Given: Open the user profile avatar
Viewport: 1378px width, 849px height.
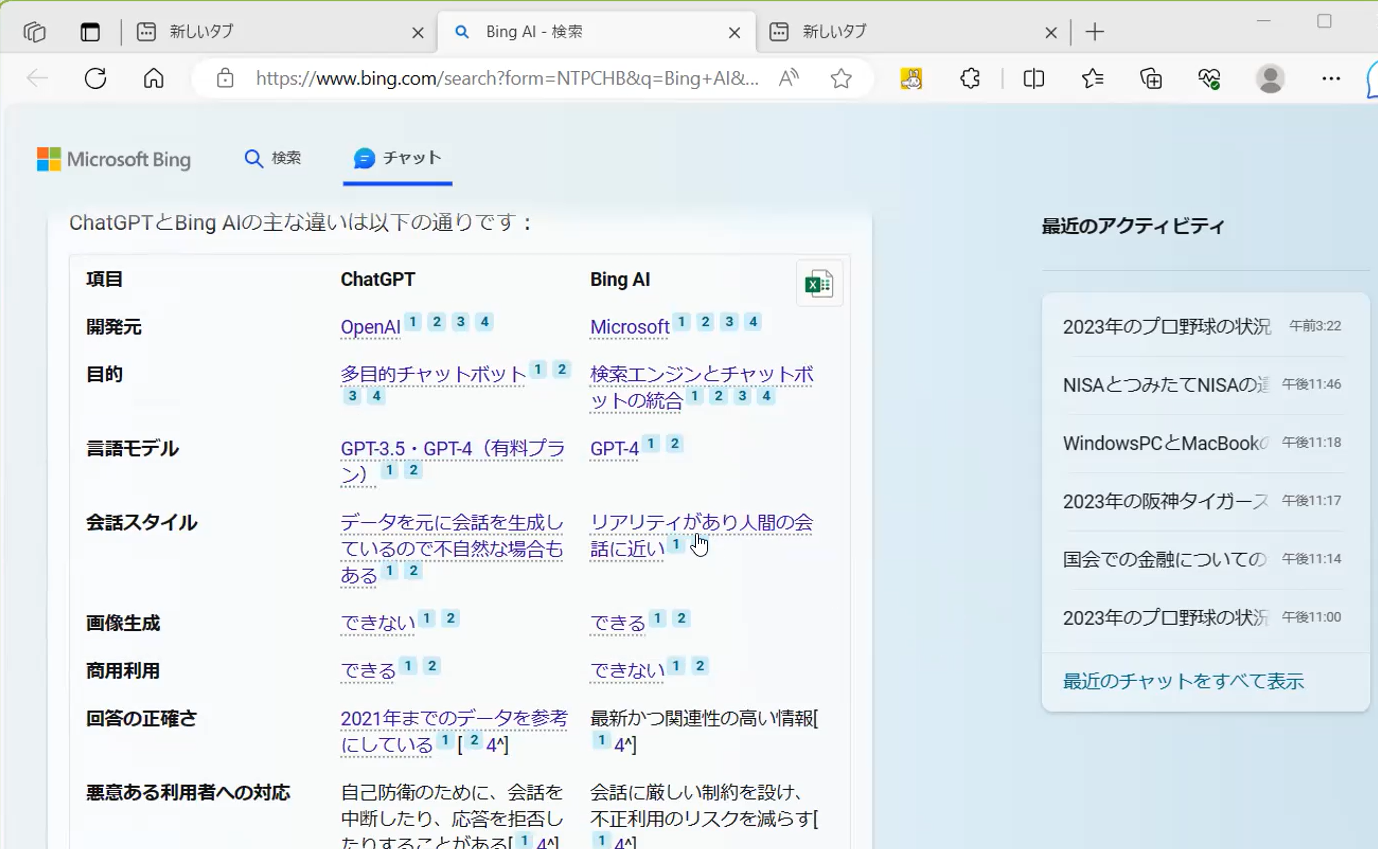Looking at the screenshot, I should point(1270,78).
